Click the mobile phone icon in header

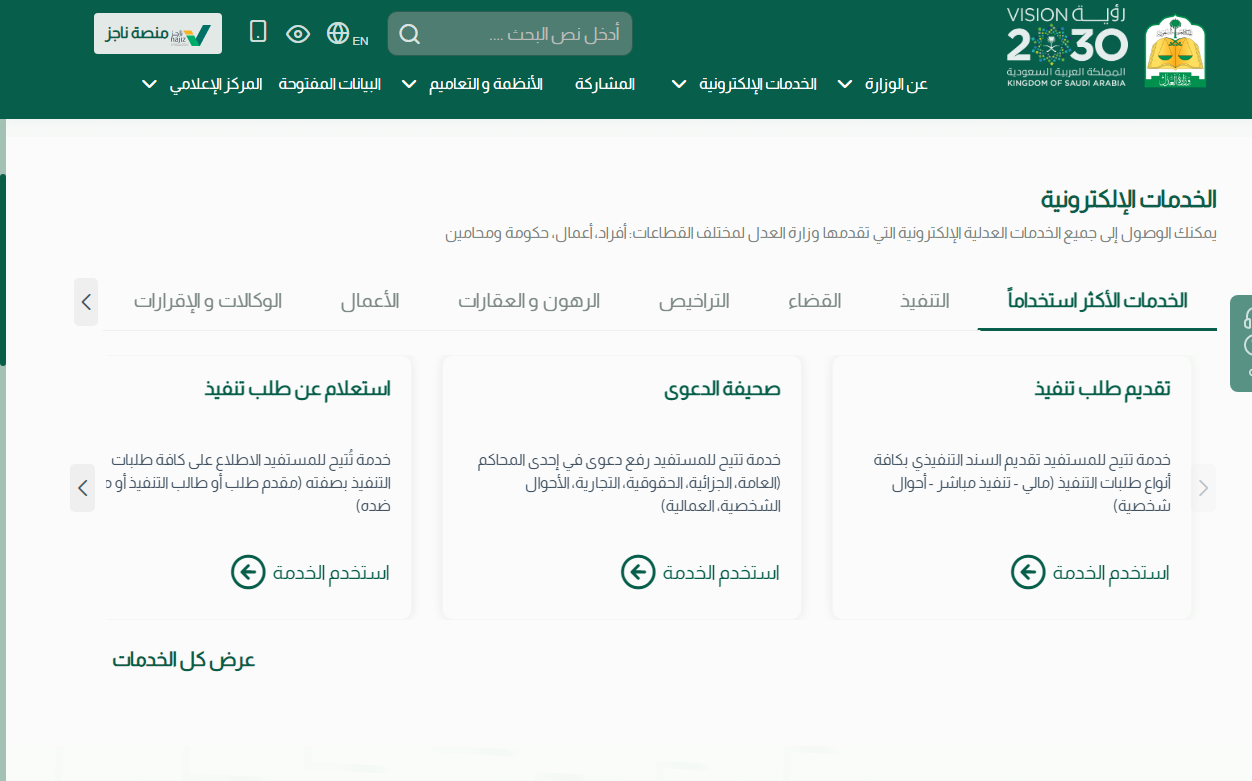258,33
